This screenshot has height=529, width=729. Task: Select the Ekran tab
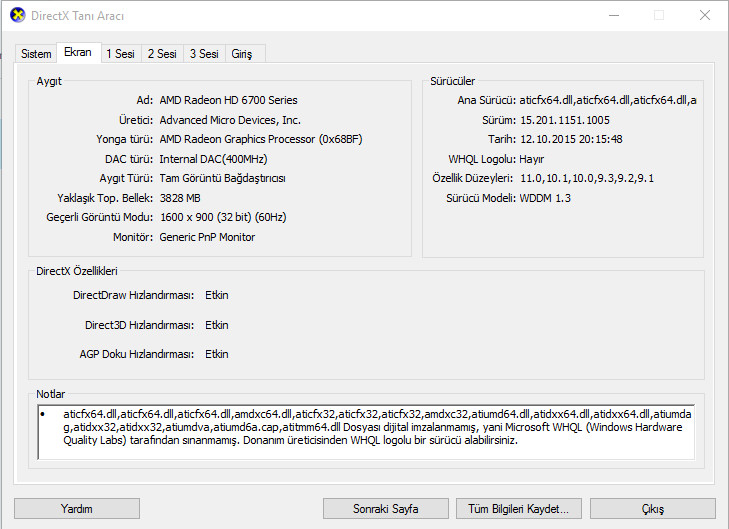pyautogui.click(x=78, y=52)
